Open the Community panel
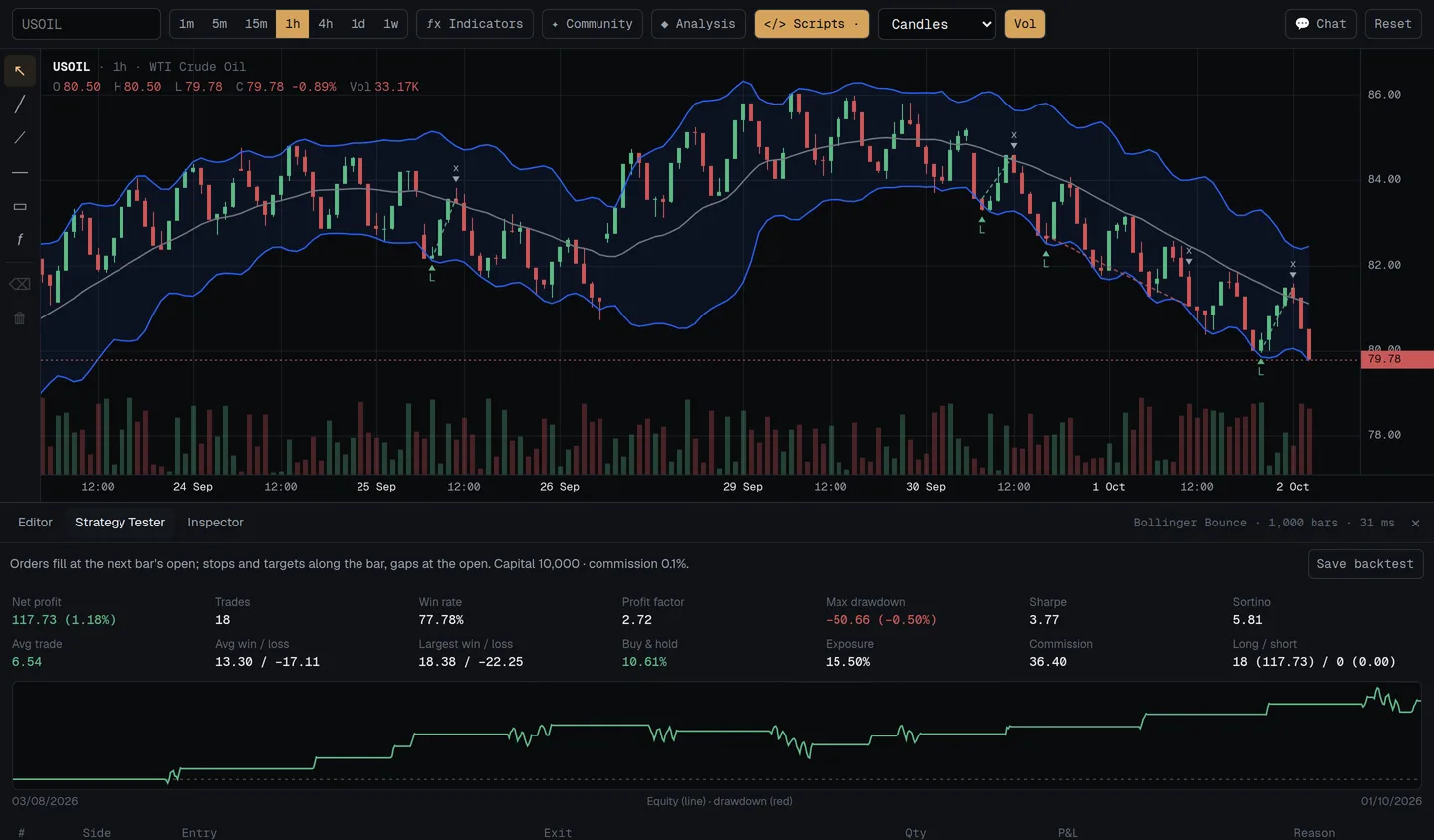The height and width of the screenshot is (840, 1434). [x=593, y=24]
